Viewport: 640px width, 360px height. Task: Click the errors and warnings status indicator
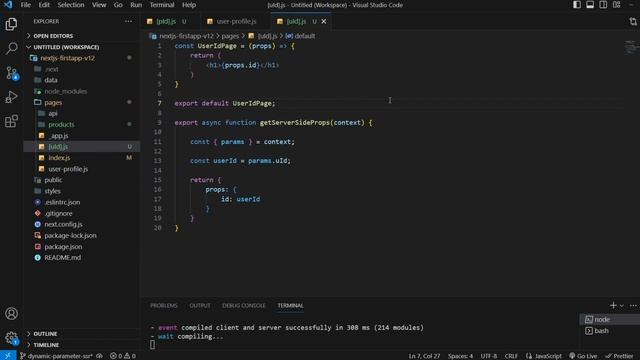(122, 356)
